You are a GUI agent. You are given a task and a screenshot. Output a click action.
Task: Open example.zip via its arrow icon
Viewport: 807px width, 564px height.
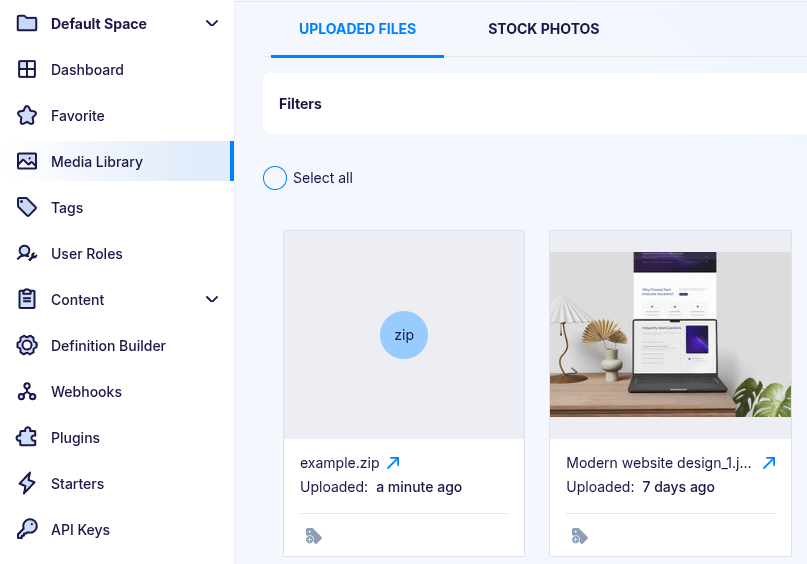(x=393, y=463)
